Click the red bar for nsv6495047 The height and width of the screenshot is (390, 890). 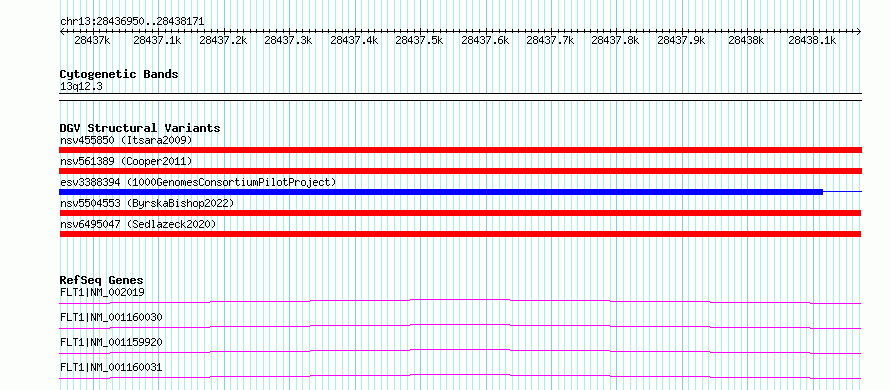tap(460, 234)
